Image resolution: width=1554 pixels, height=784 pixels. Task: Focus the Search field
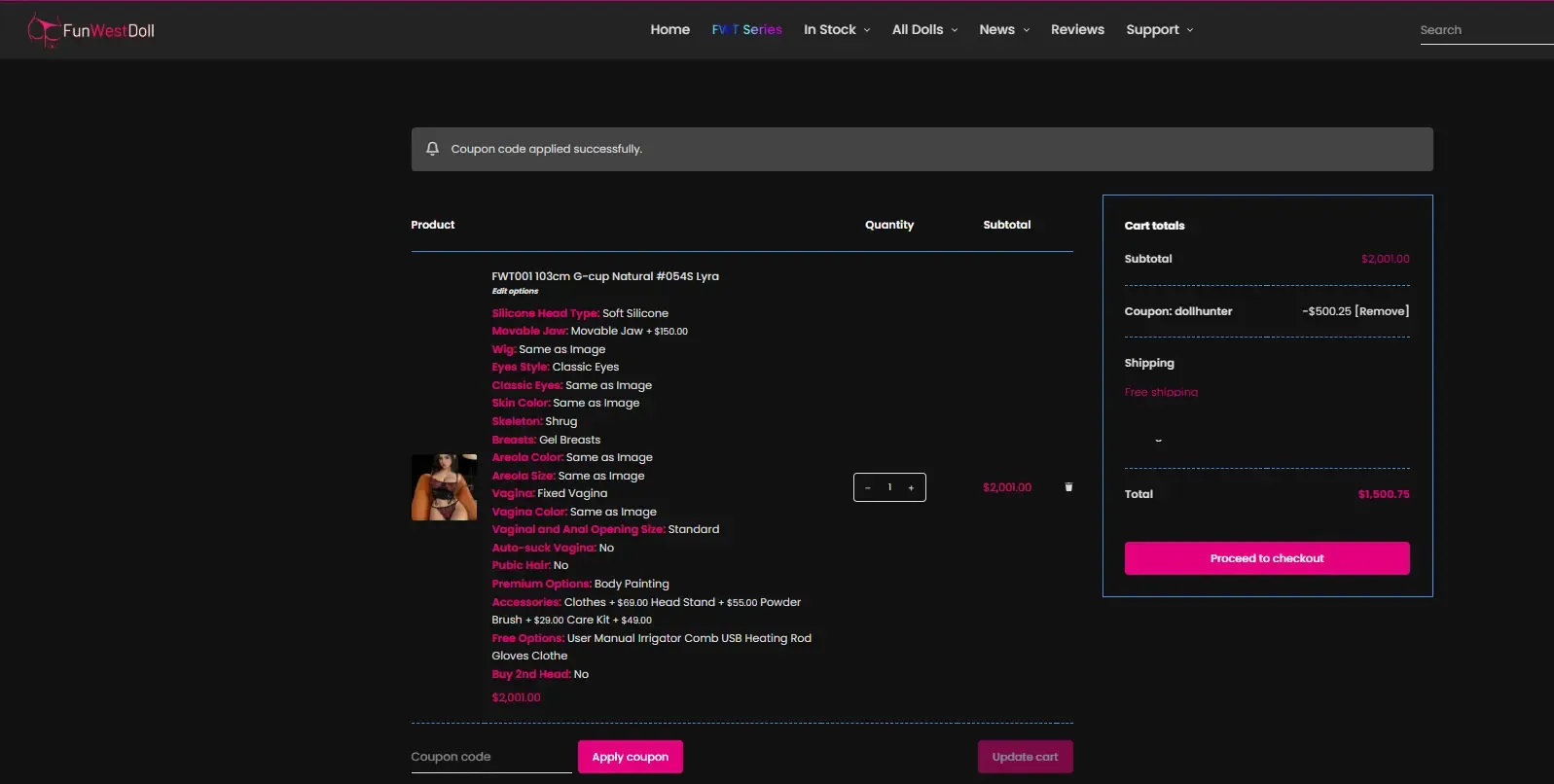tap(1486, 30)
